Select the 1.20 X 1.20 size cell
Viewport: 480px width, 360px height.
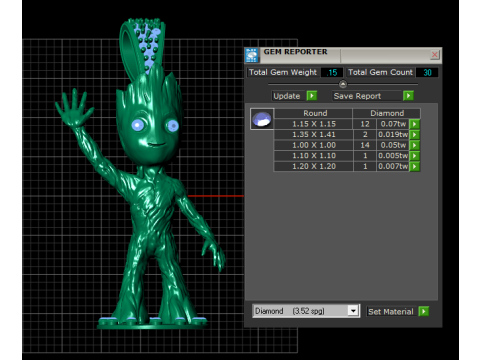pos(313,166)
